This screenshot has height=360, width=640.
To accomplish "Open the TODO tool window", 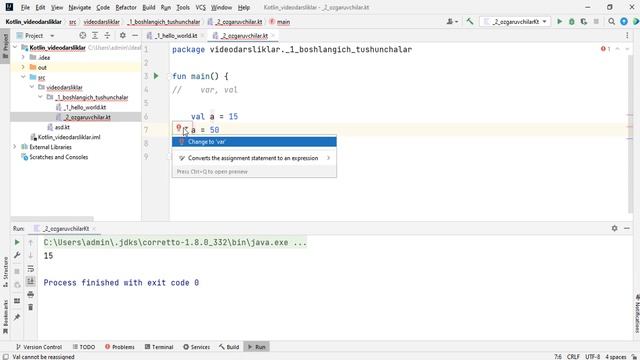I will 84,347.
